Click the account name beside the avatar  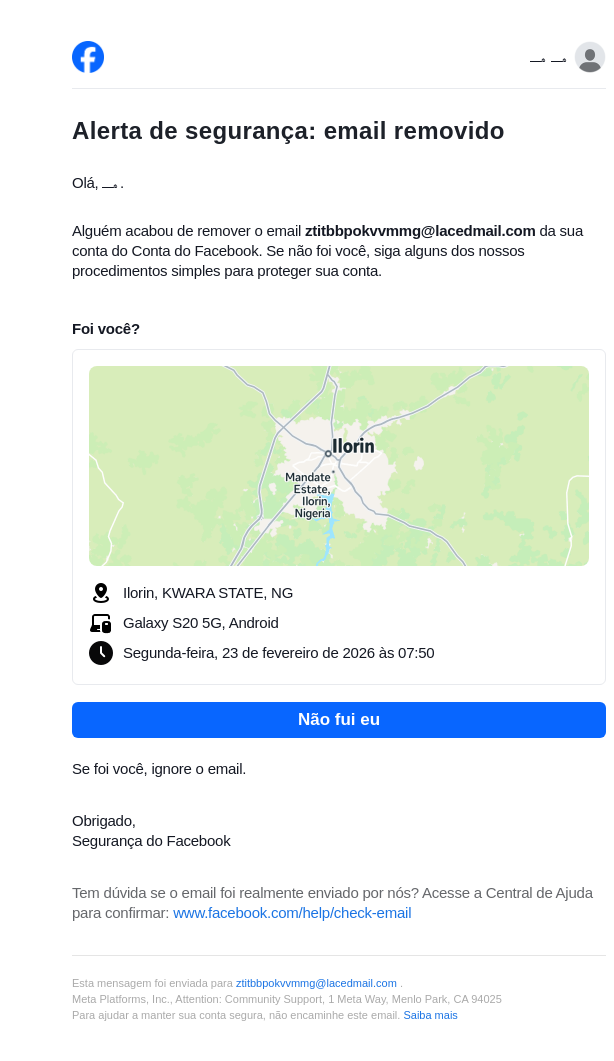coord(548,60)
